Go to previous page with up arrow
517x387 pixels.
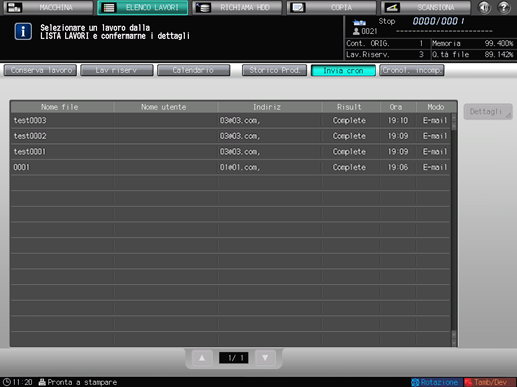tap(202, 358)
